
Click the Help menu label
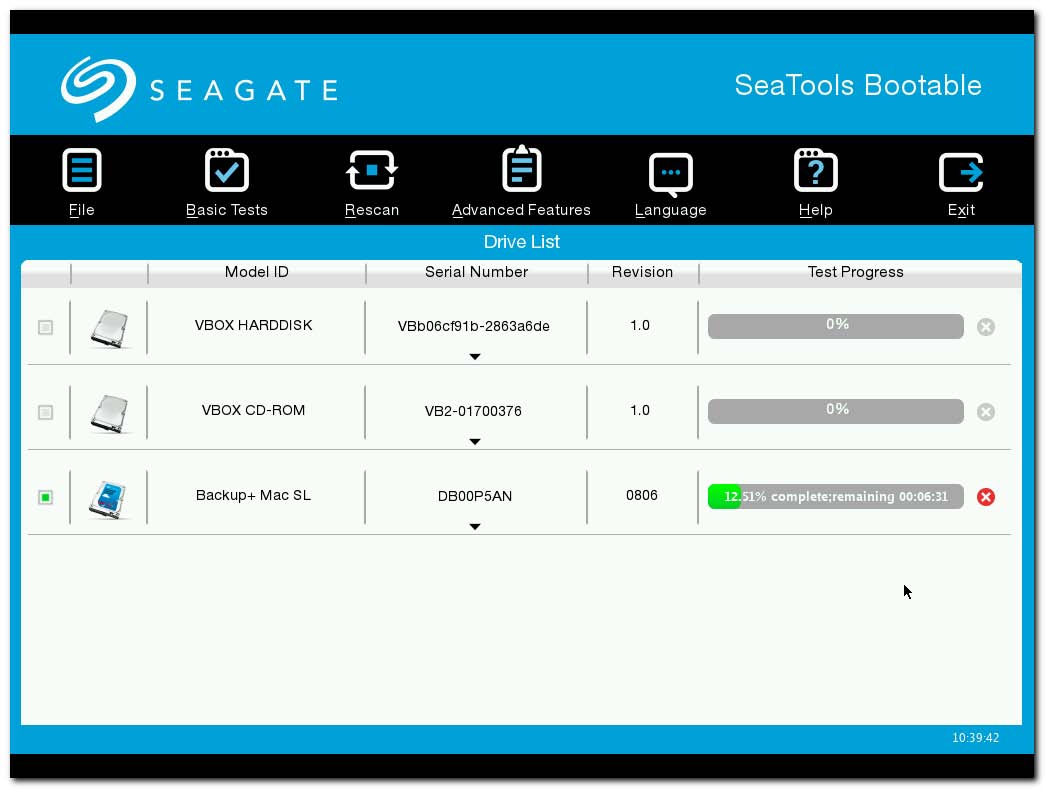pos(816,211)
